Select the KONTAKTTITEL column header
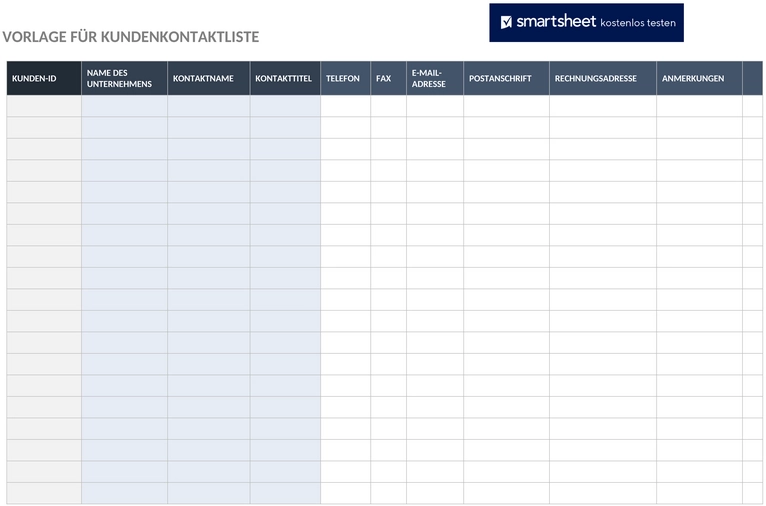Image resolution: width=766 pixels, height=506 pixels. click(285, 78)
